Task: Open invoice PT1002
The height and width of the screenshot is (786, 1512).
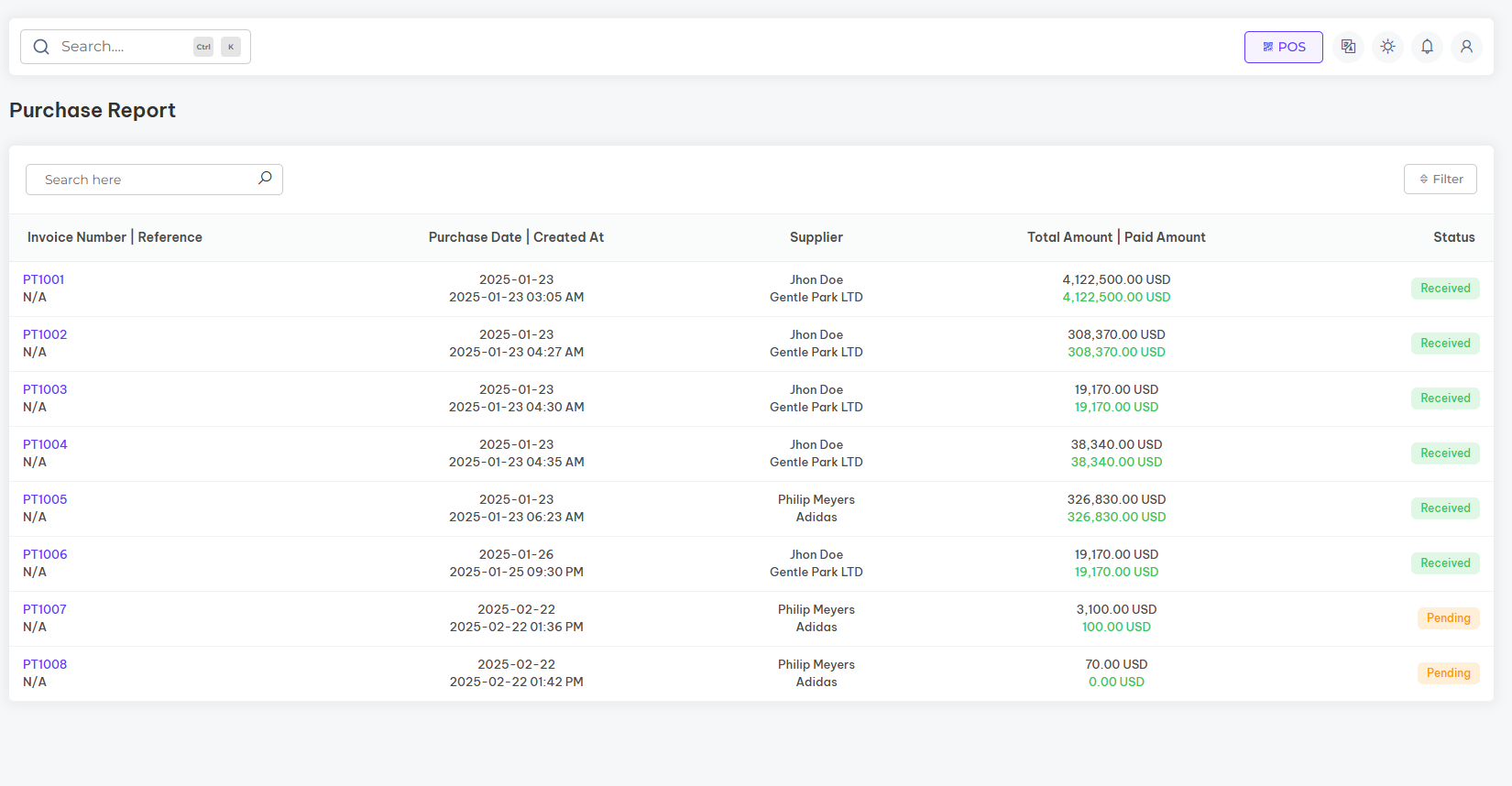Action: (45, 334)
